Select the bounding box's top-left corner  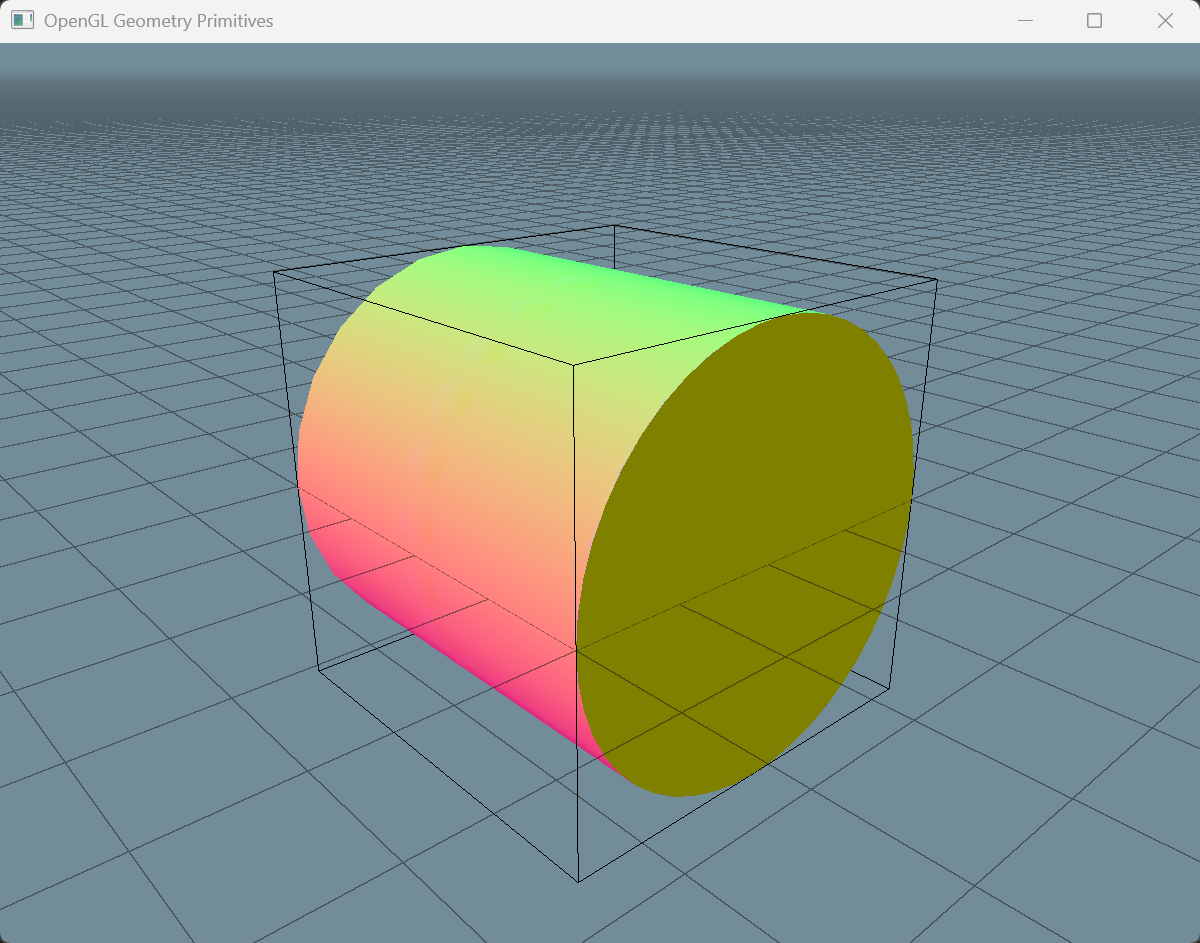[274, 270]
